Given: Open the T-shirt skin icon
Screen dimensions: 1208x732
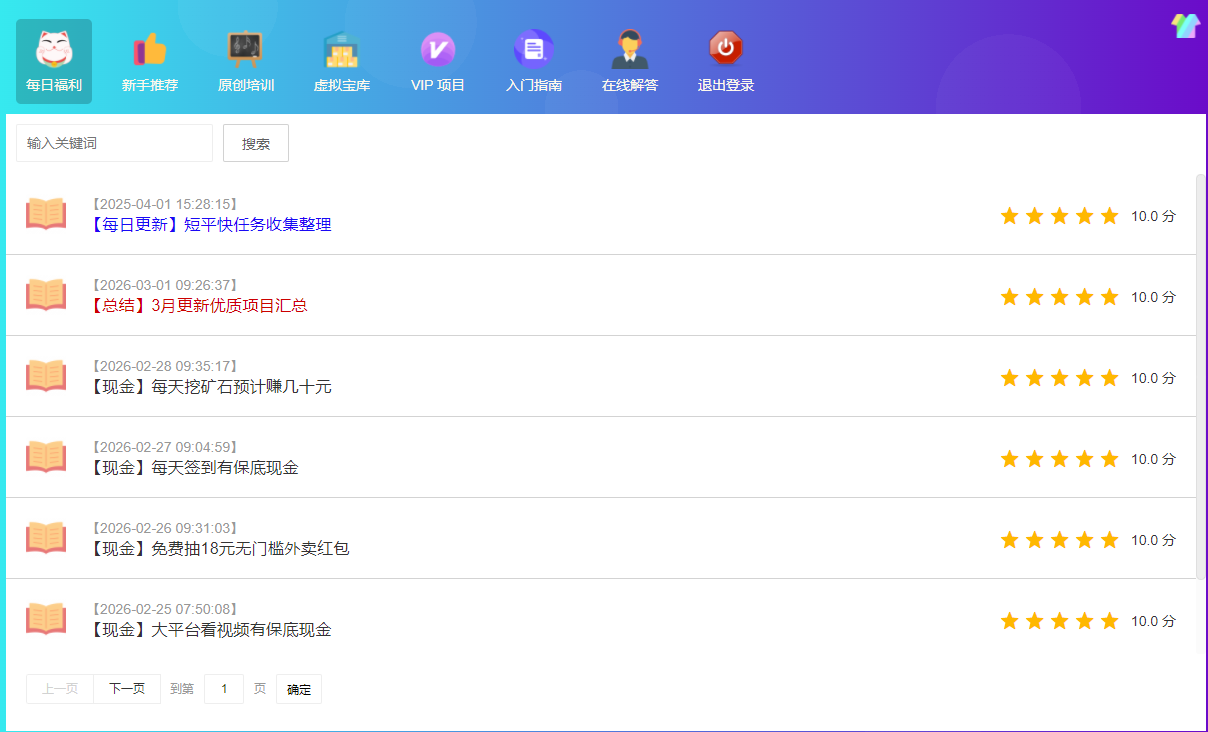Looking at the screenshot, I should [1185, 26].
